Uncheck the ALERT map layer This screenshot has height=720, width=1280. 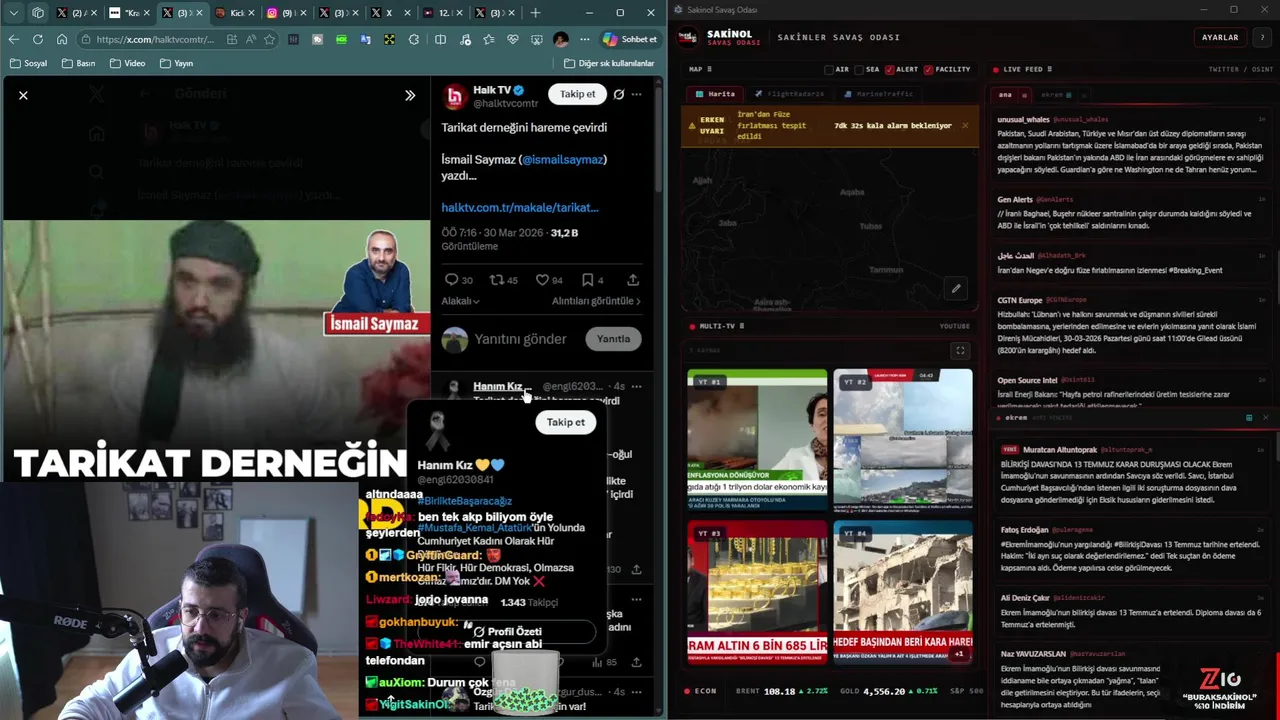pyautogui.click(x=890, y=70)
